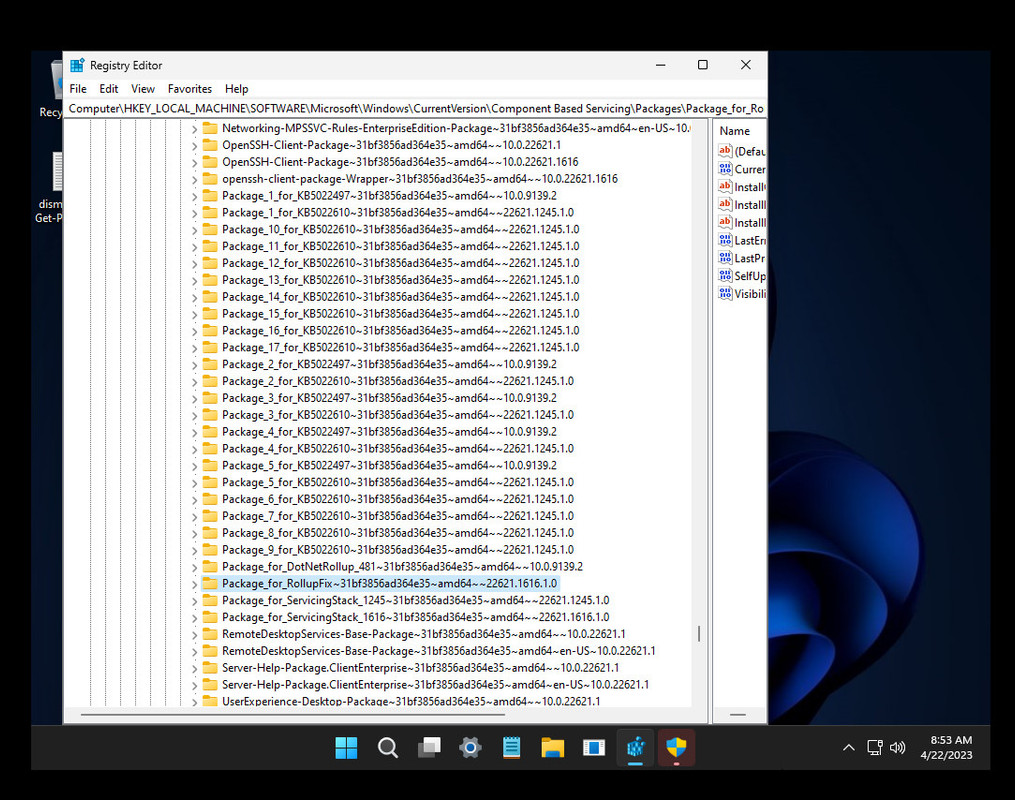Select Package_16_for_KB5022610 tree key
The height and width of the screenshot is (800, 1015).
point(400,330)
